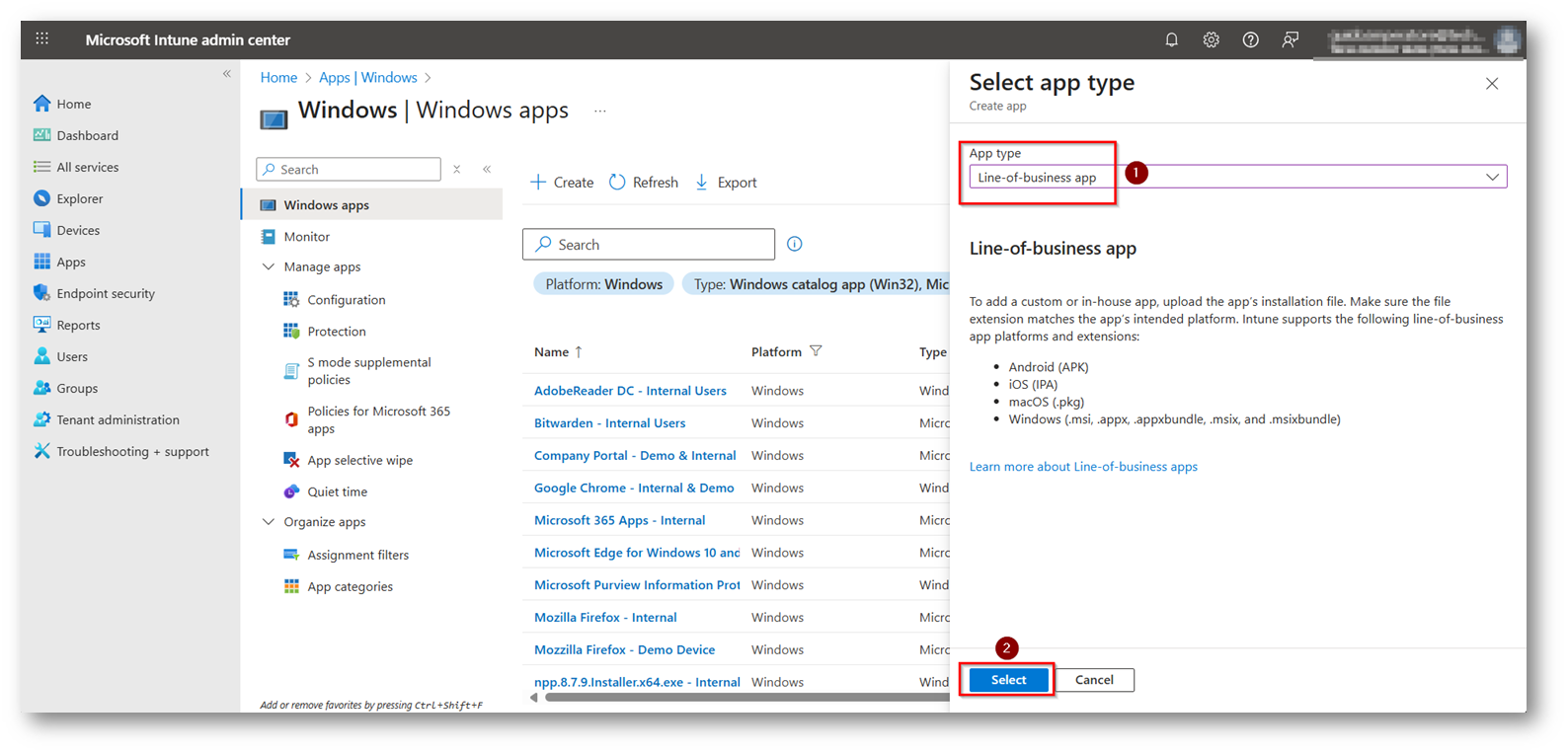Open Quiet time menu item

[x=337, y=491]
